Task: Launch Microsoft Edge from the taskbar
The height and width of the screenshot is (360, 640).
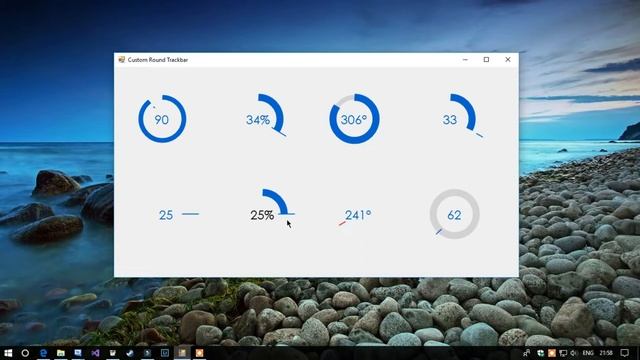Action: [43, 353]
